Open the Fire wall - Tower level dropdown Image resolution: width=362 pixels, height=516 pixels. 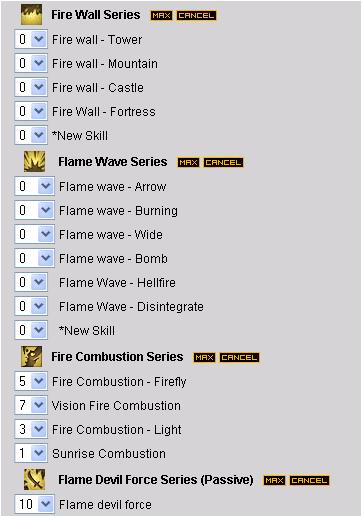click(31, 39)
